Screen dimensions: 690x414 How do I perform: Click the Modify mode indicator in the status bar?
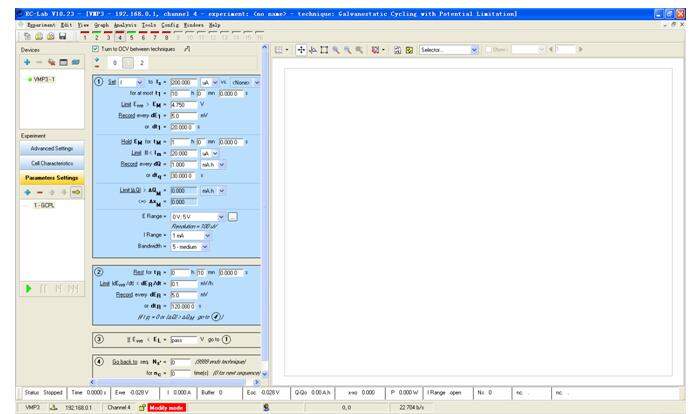tap(167, 407)
